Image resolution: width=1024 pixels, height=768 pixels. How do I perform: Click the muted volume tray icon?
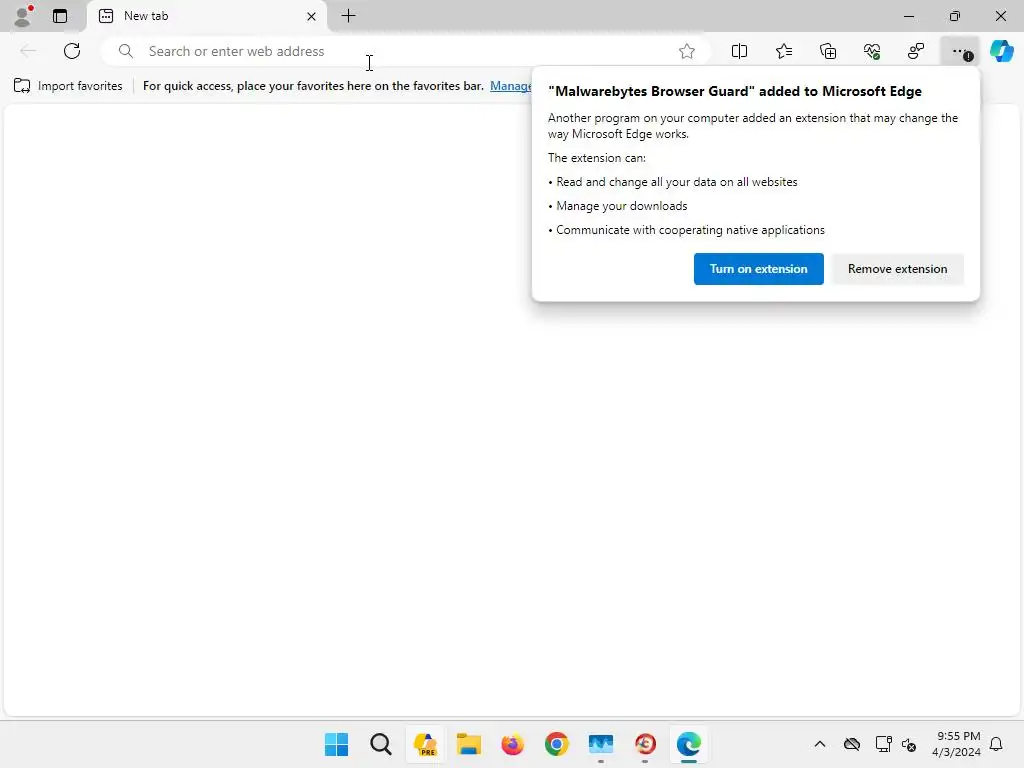pyautogui.click(x=909, y=744)
